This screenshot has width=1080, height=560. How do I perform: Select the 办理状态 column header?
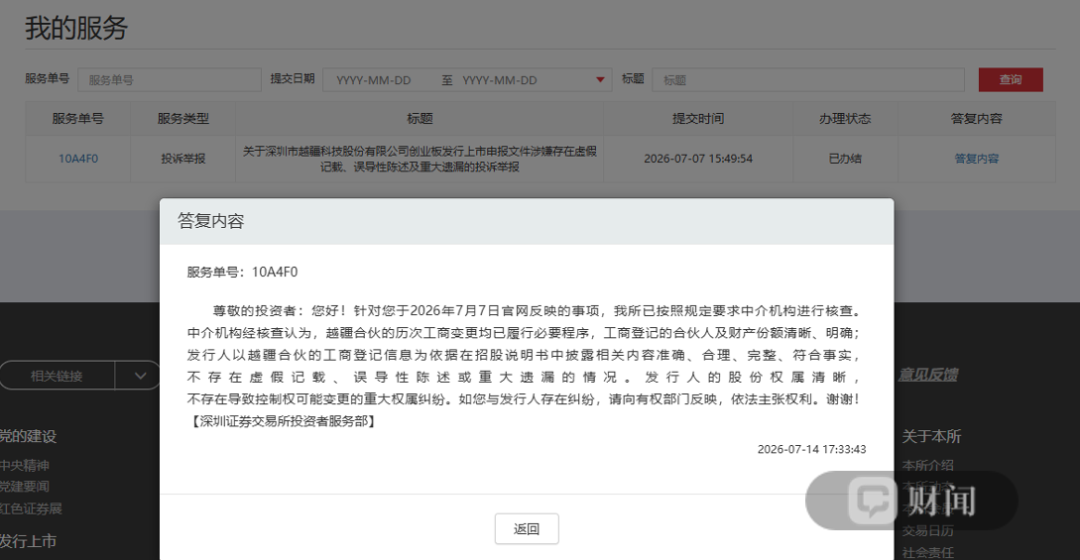[845, 118]
